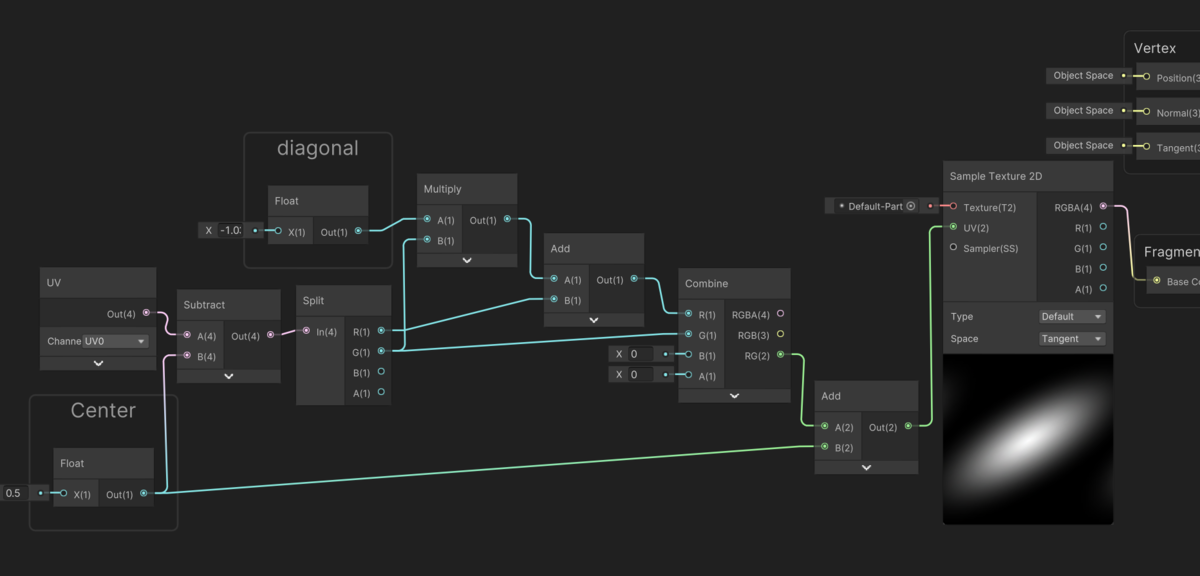Click the Split node B(1) output port
Viewport: 1200px width, 576px height.
pyautogui.click(x=381, y=372)
